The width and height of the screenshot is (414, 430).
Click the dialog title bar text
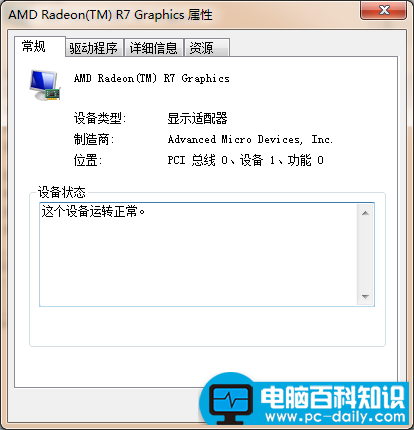coord(110,15)
